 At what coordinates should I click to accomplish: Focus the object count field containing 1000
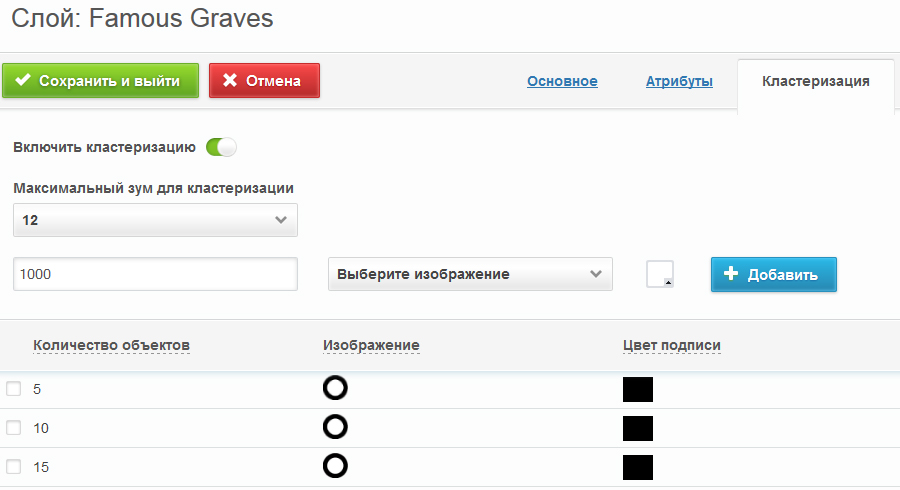[156, 274]
